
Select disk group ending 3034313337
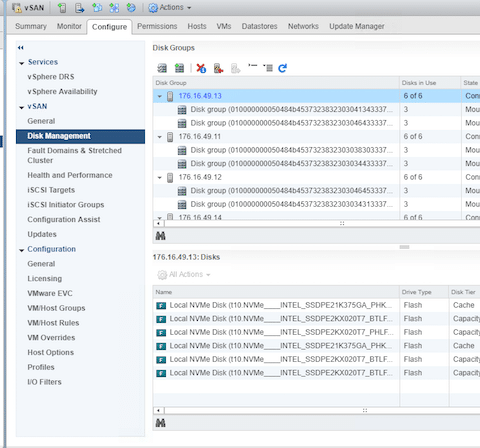click(316, 204)
